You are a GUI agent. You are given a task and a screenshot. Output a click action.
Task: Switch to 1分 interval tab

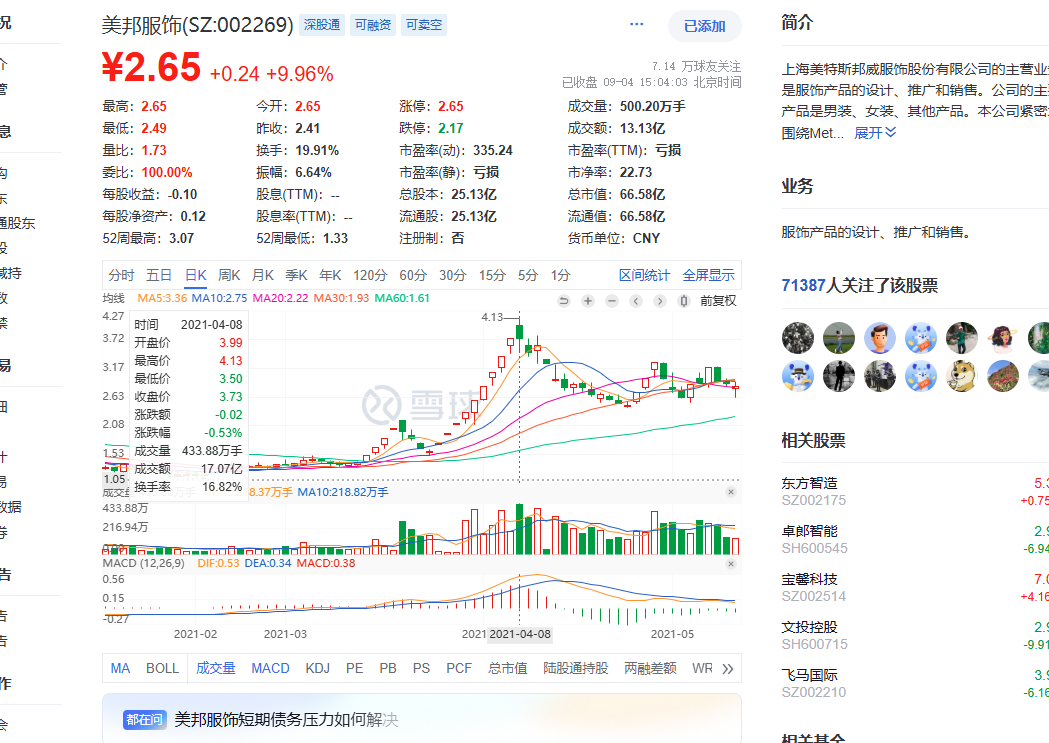[x=561, y=276]
